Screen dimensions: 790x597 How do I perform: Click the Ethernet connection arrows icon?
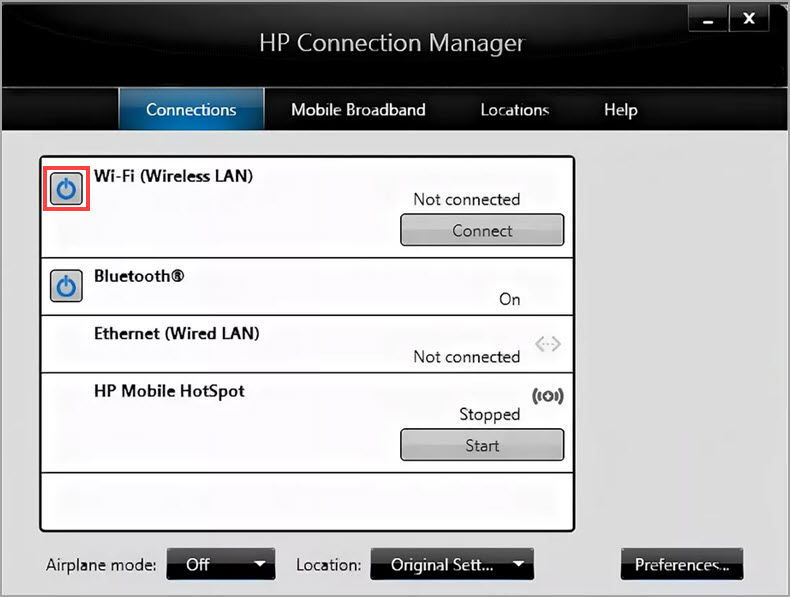[x=548, y=344]
